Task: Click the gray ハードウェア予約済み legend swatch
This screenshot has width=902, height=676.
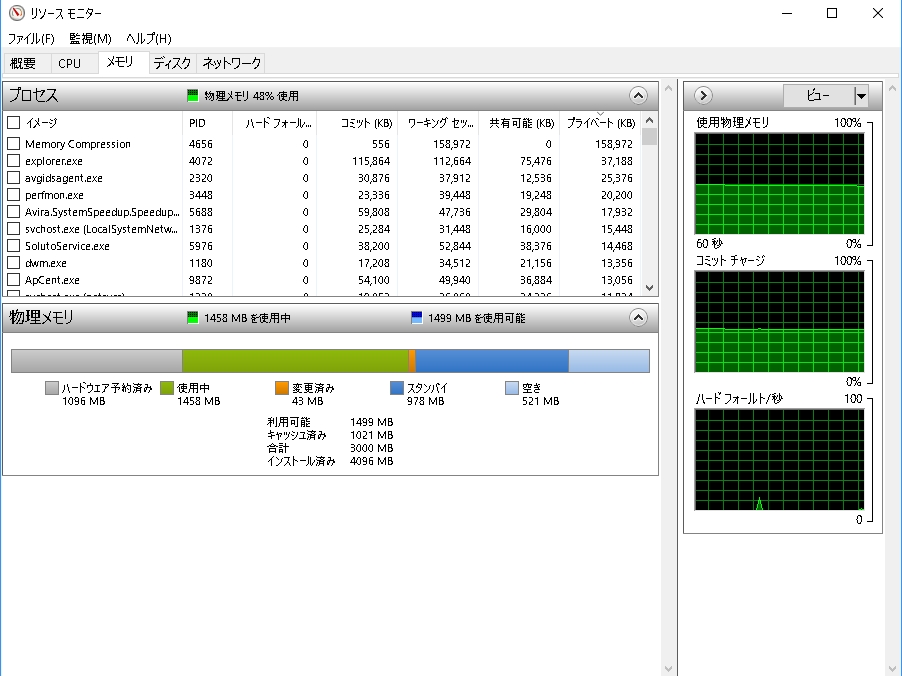Action: pyautogui.click(x=52, y=388)
